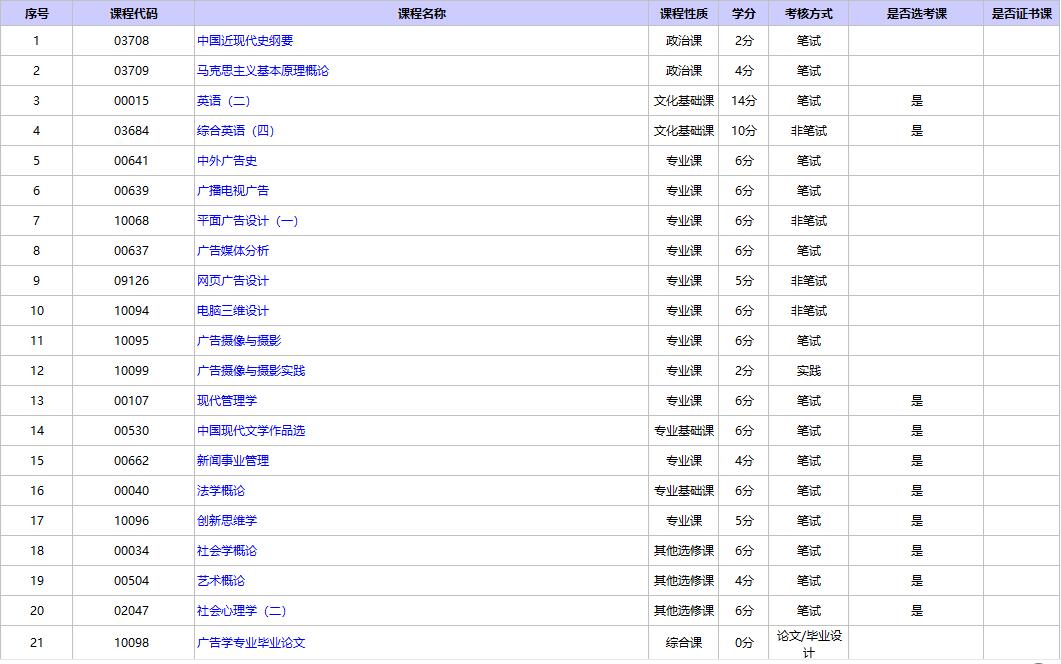Select the 现代管理学 course link
Image resolution: width=1061 pixels, height=664 pixels.
point(227,401)
